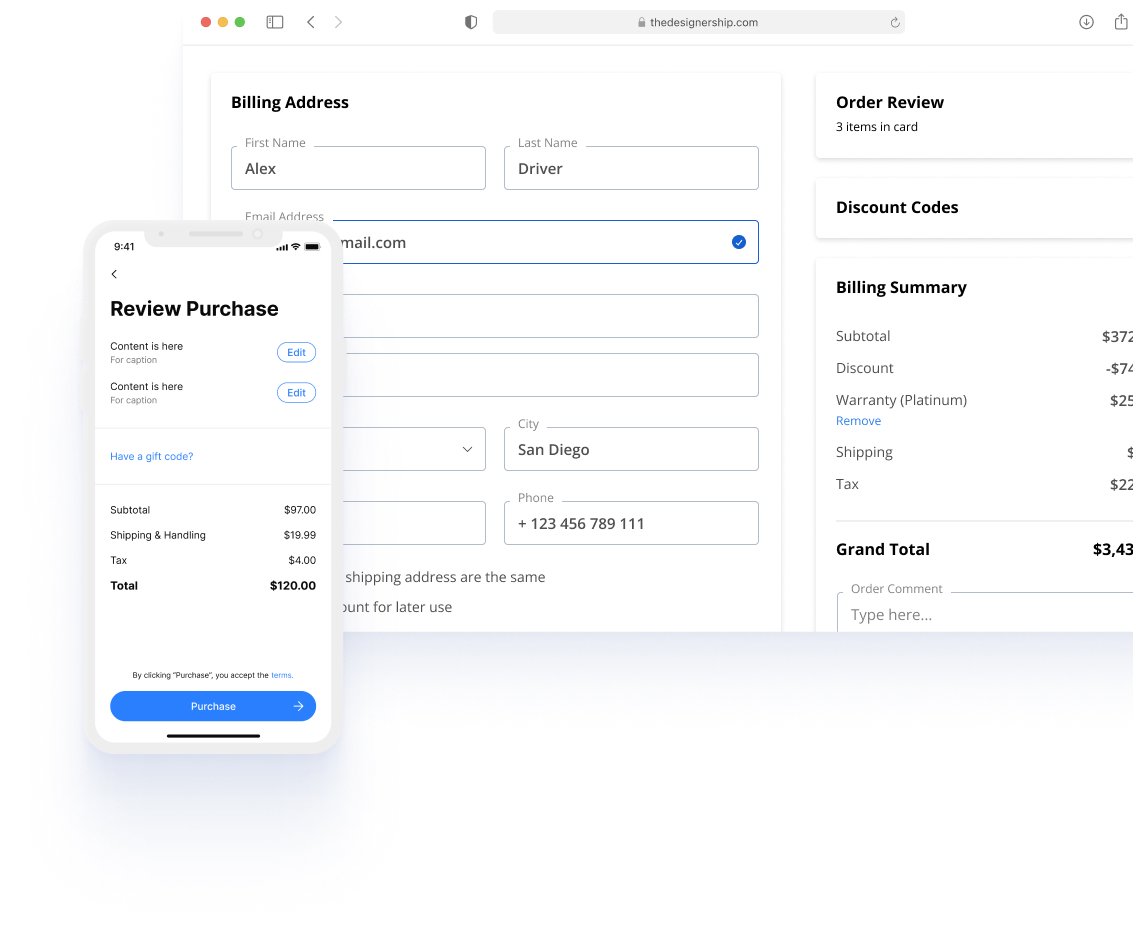This screenshot has height=934, width=1133.
Task: Click the Order Comment text field
Action: pos(985,614)
